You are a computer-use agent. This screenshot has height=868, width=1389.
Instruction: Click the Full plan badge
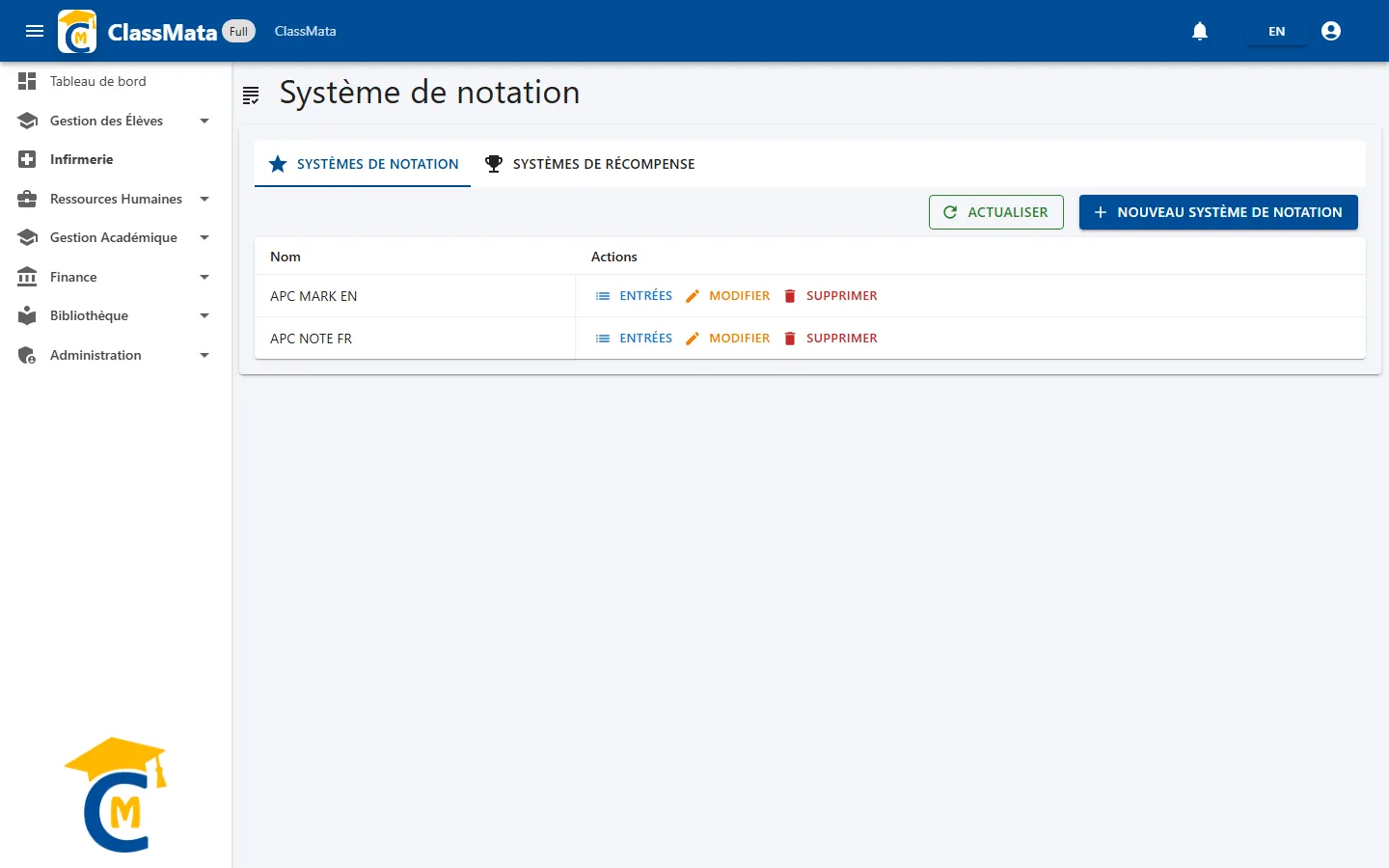pos(239,31)
